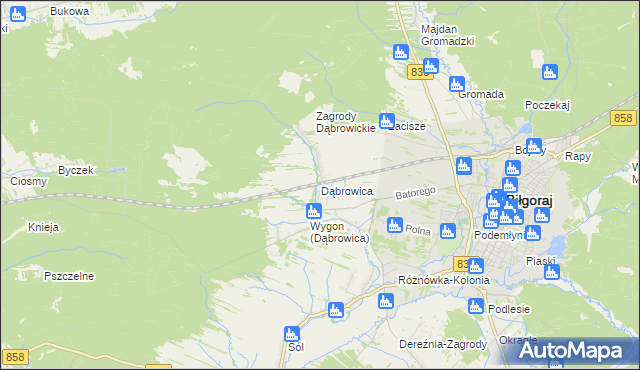
Task: Open factory marker above Różnówka-Kolonia by road 835
Action: coord(476,266)
